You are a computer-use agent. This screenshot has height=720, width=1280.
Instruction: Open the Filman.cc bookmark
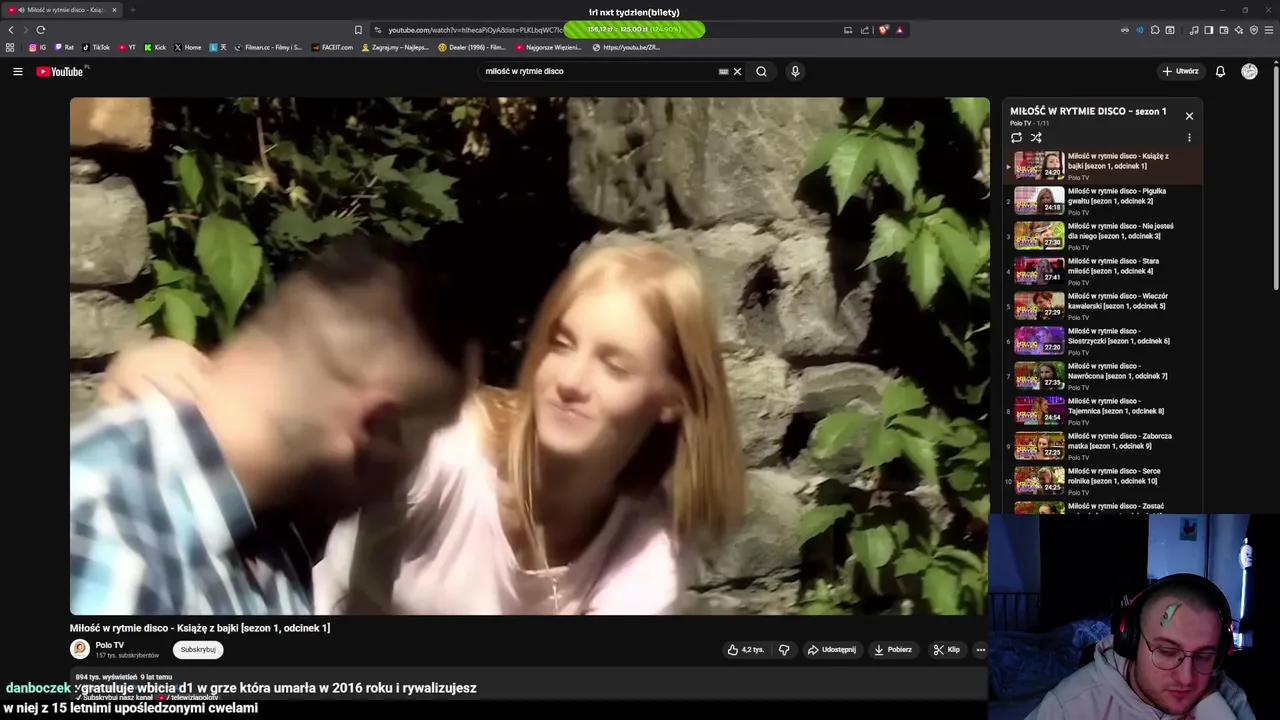coord(268,47)
